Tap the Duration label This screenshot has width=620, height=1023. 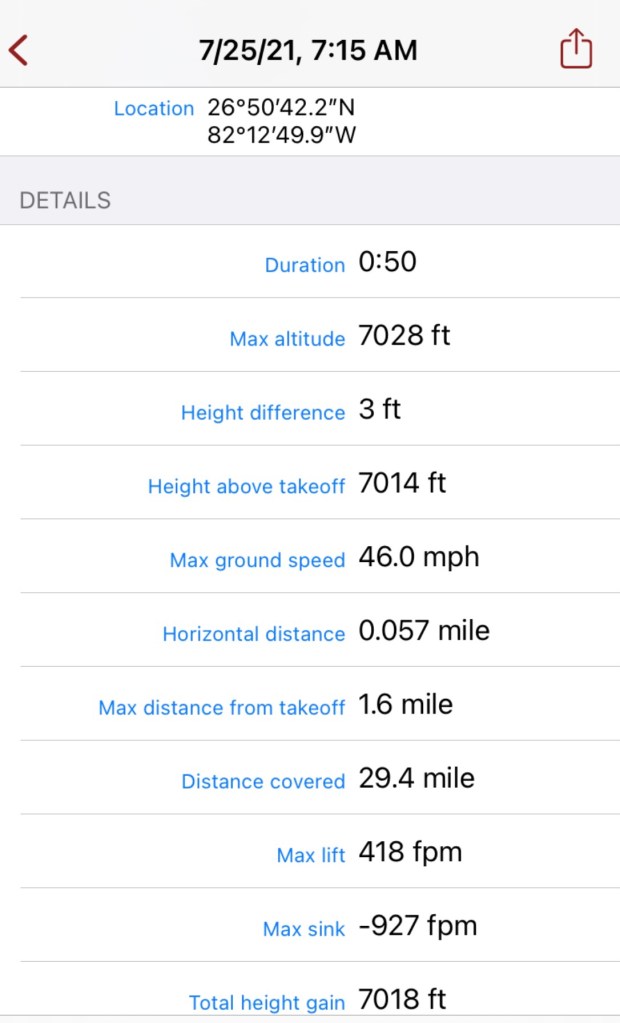(304, 265)
